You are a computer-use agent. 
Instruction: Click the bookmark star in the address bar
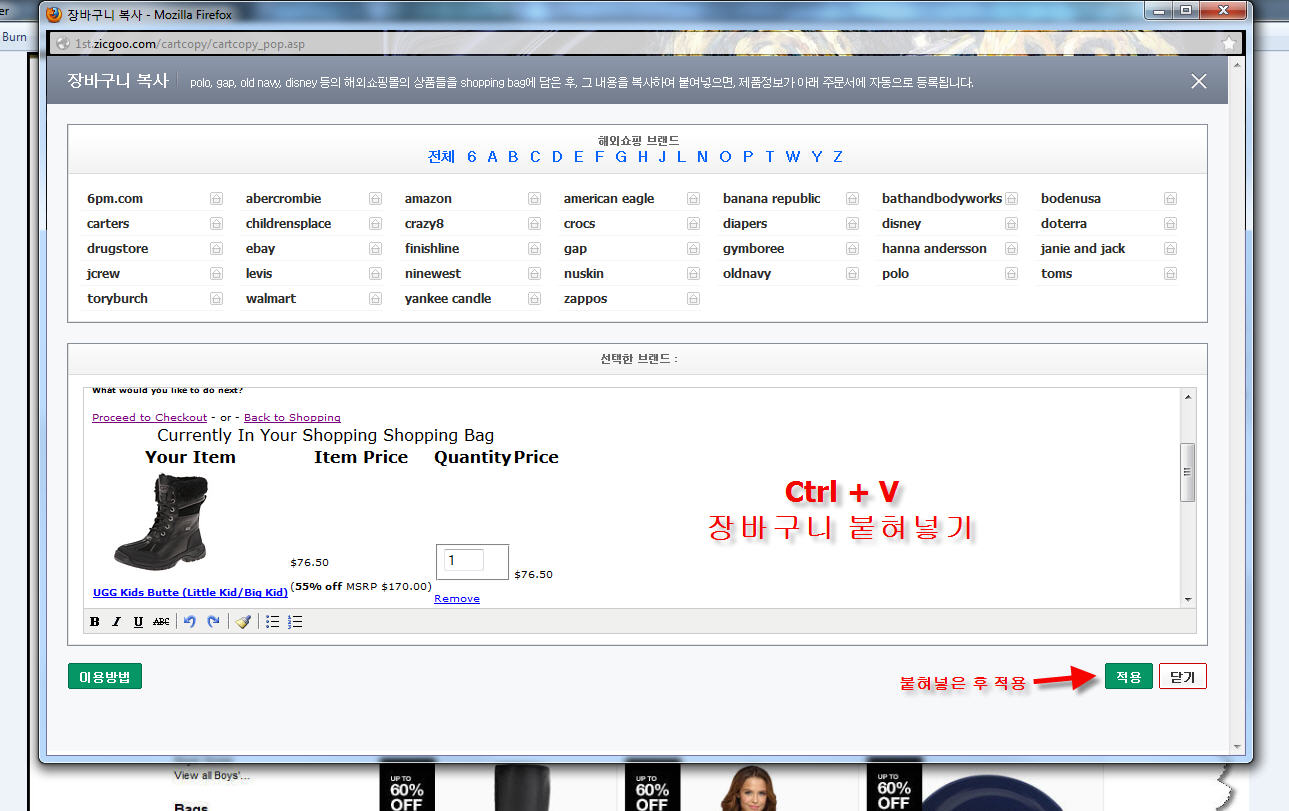pos(1228,43)
